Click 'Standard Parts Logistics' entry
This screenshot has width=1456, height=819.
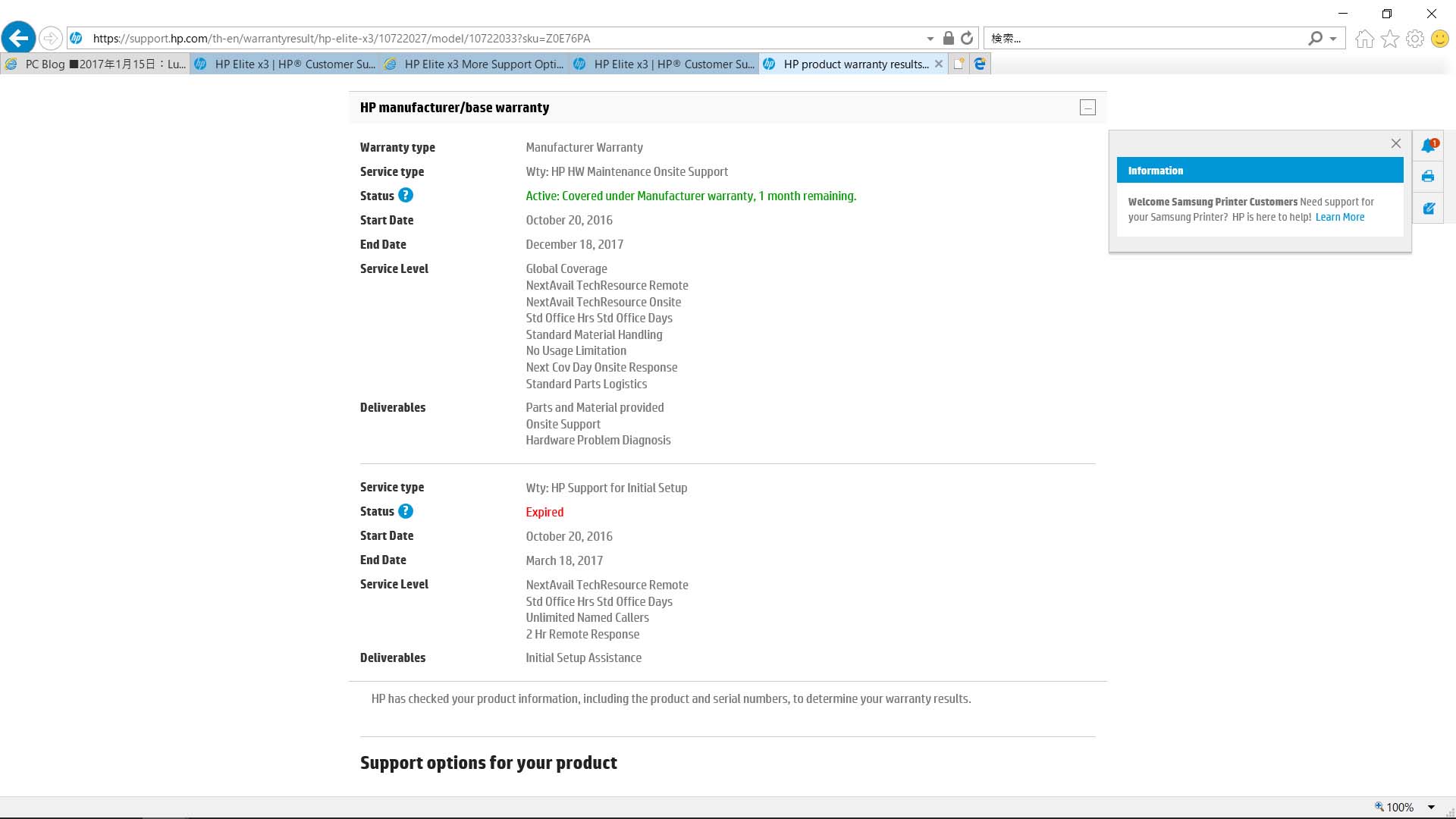tap(586, 384)
